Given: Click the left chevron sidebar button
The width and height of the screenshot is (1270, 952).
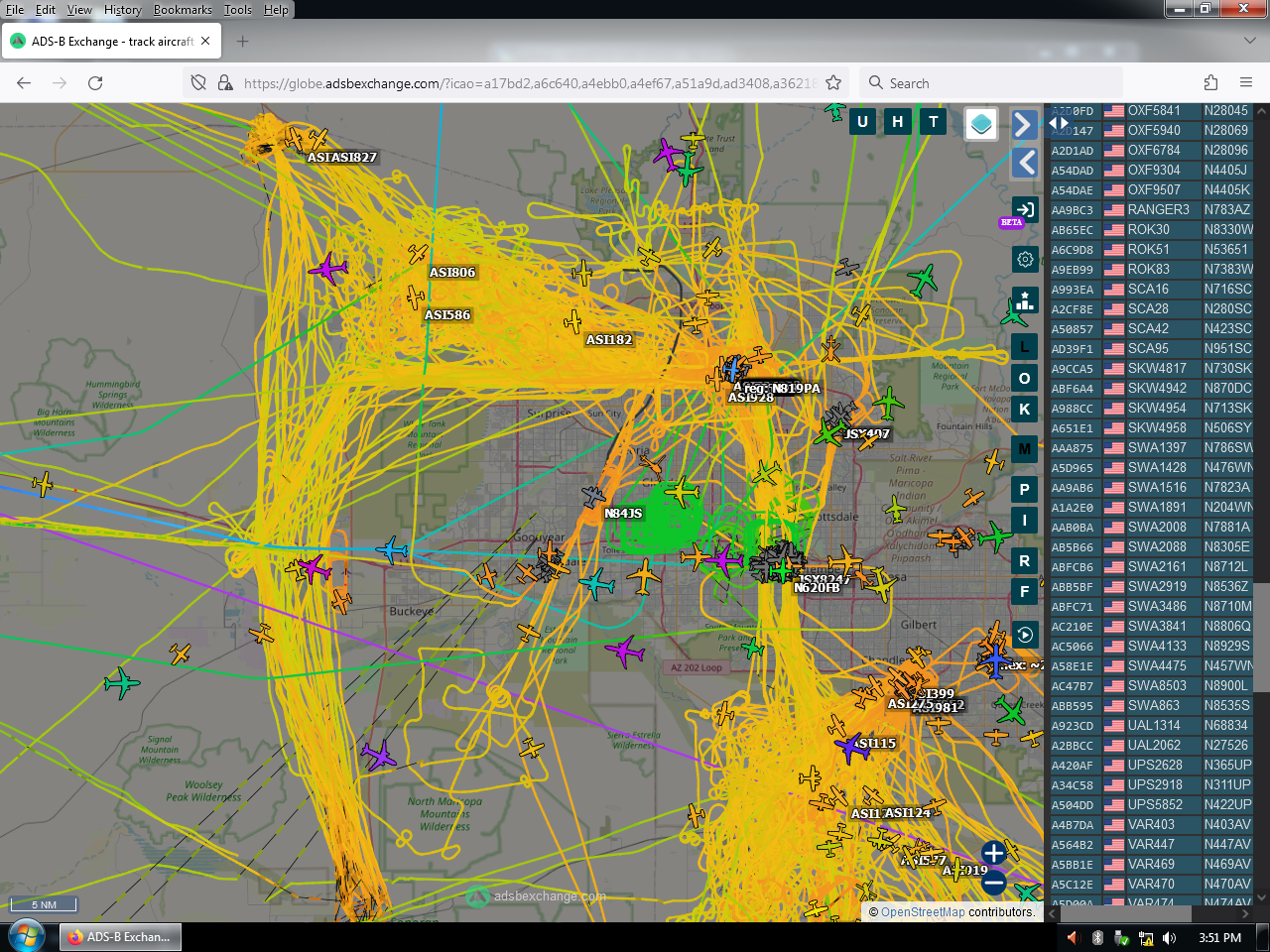Looking at the screenshot, I should coord(1025,163).
